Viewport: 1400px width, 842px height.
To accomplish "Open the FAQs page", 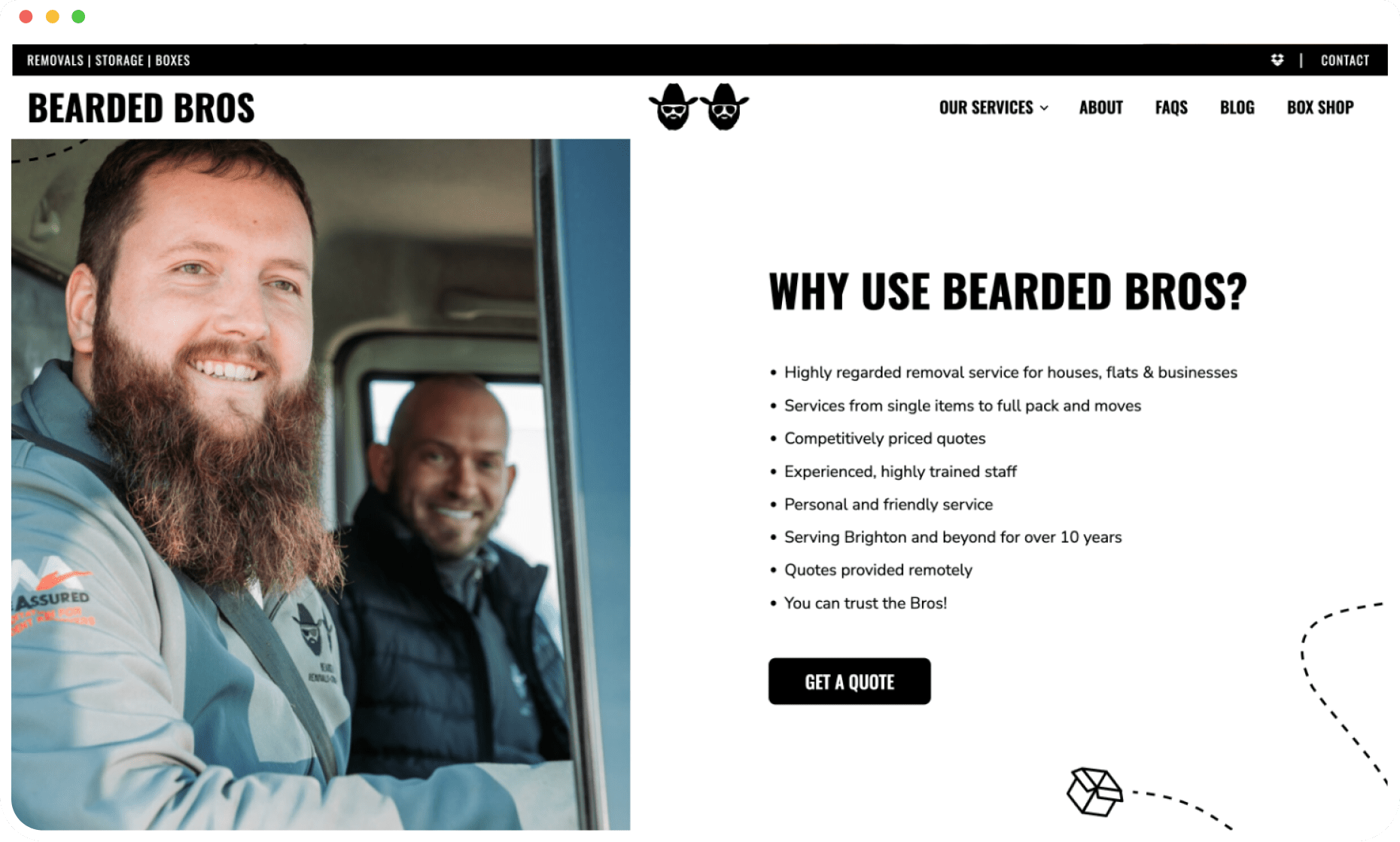I will pyautogui.click(x=1171, y=108).
